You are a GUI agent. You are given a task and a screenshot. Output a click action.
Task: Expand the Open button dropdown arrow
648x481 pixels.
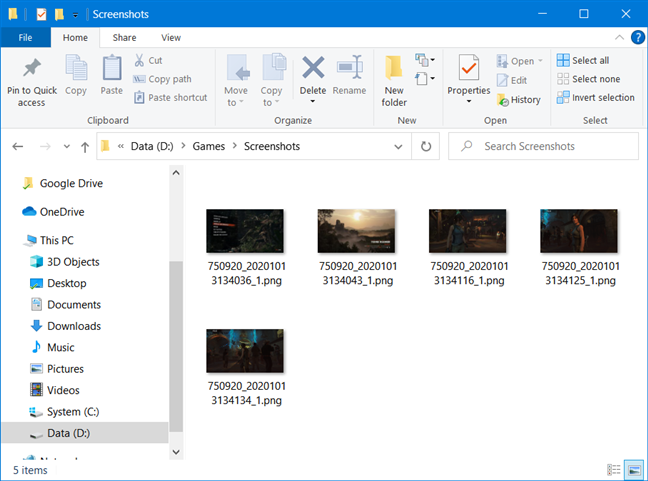[x=540, y=61]
